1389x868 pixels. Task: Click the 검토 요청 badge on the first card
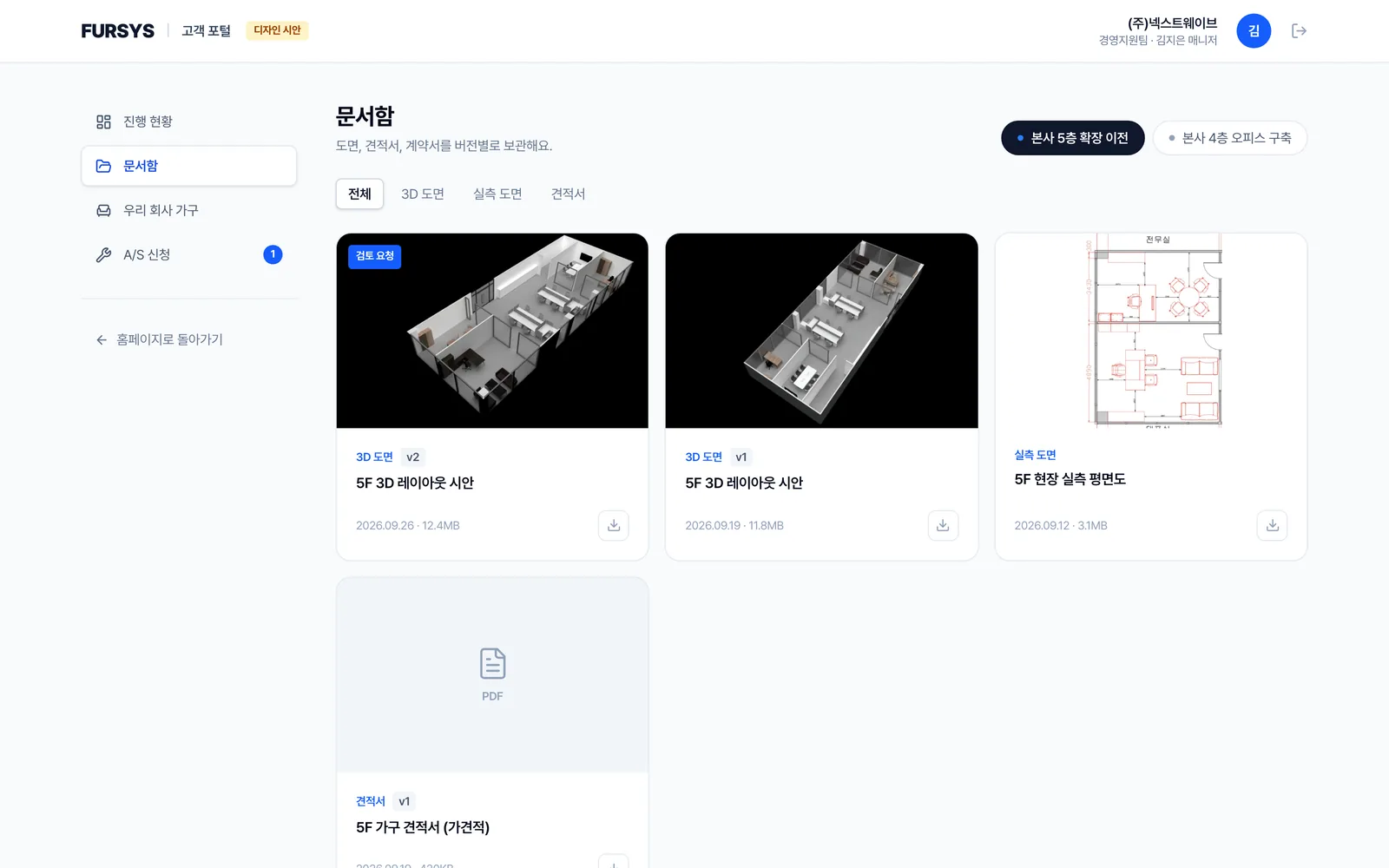point(374,256)
